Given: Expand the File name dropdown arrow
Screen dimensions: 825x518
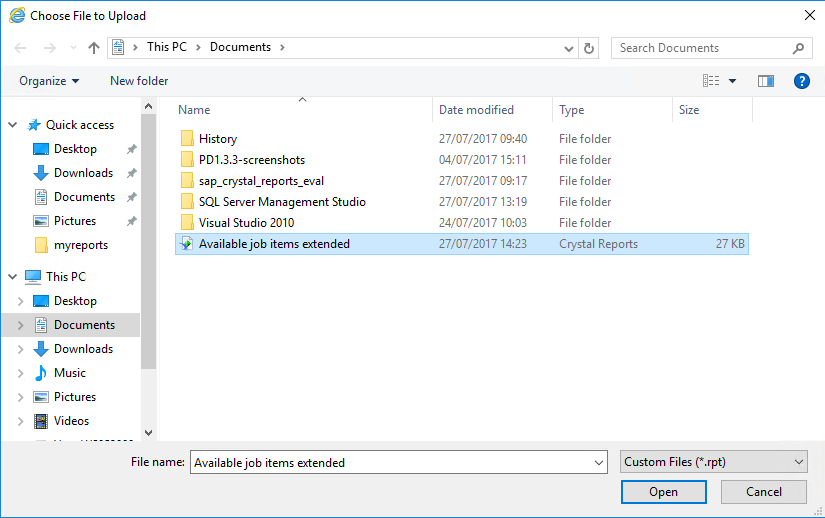Looking at the screenshot, I should click(599, 463).
